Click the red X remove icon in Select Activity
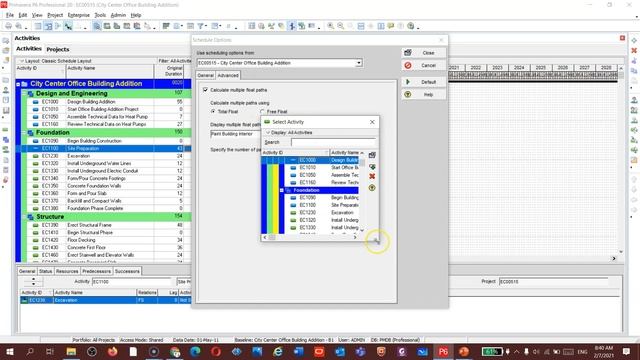The height and width of the screenshot is (360, 640). coord(372,176)
